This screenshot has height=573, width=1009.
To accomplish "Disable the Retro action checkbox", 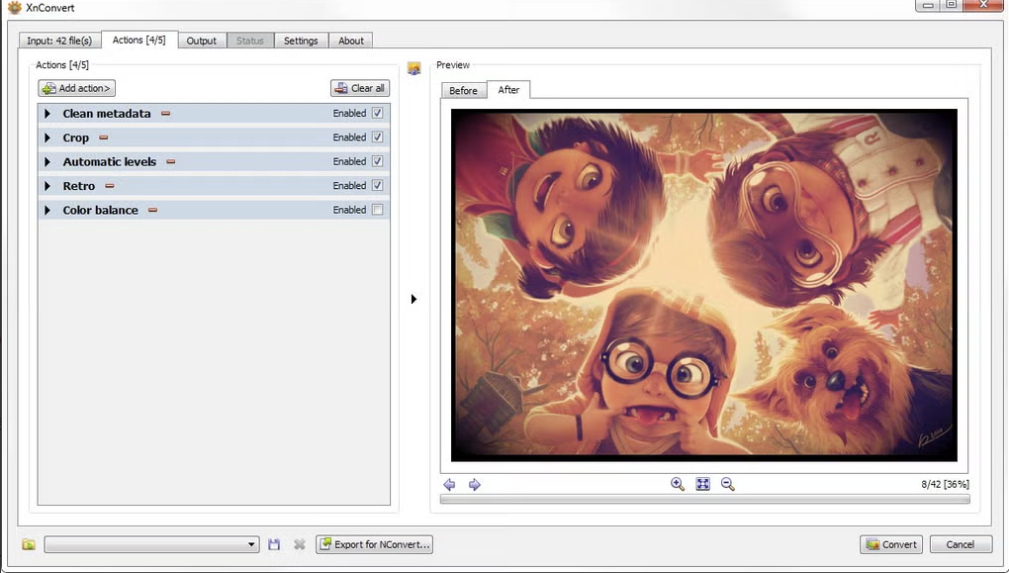I will [378, 185].
